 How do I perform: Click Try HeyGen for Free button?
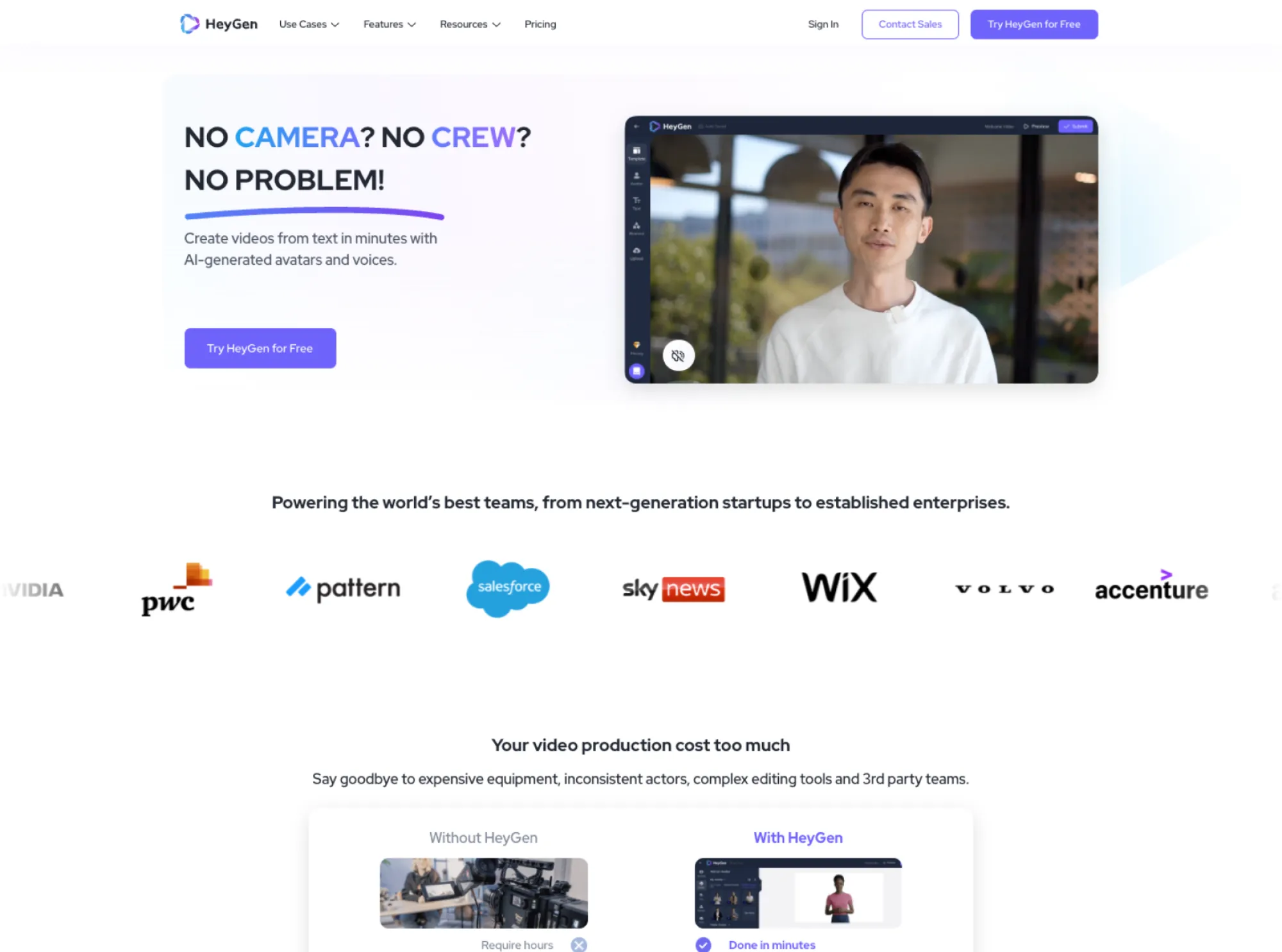coord(1034,24)
